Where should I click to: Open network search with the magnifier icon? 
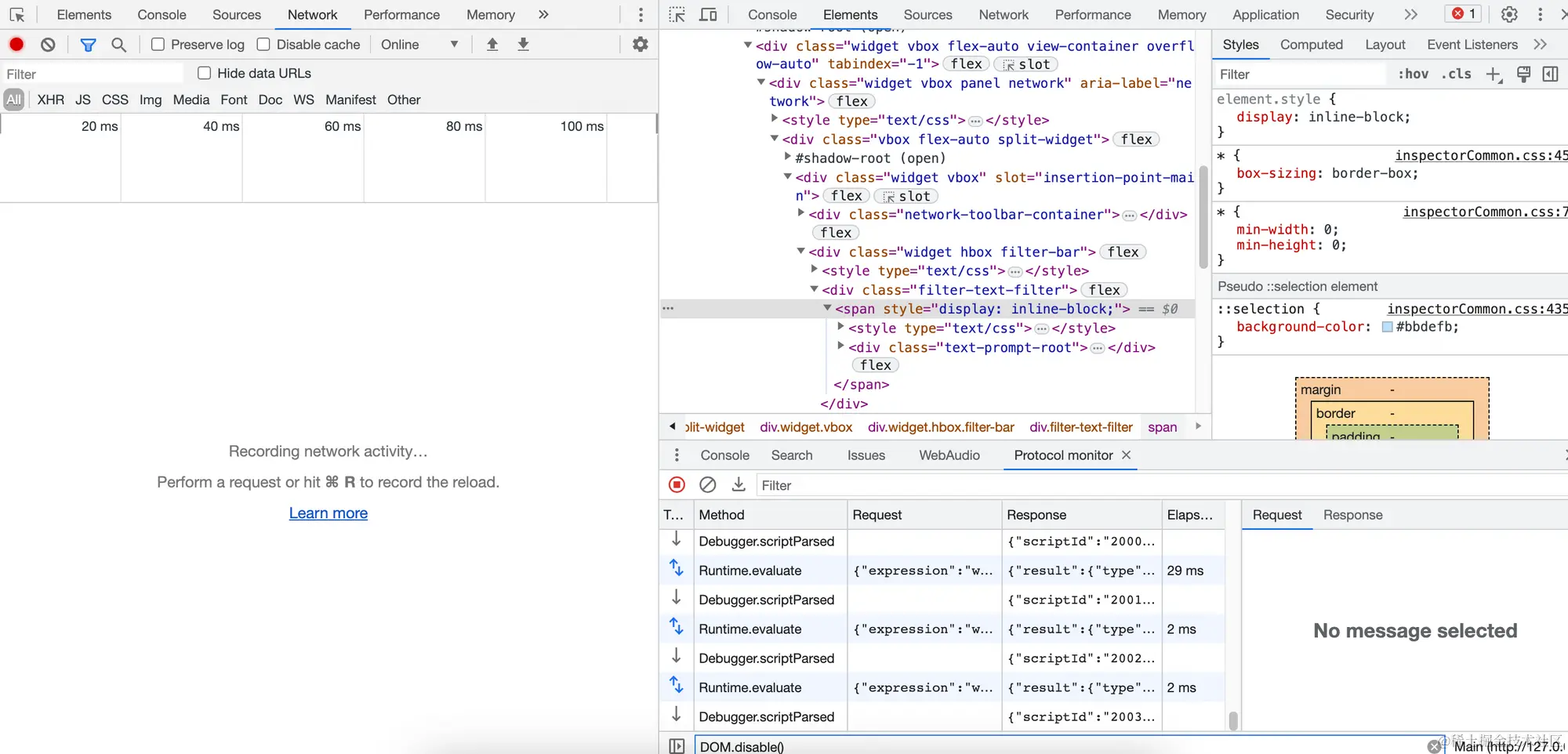[119, 45]
